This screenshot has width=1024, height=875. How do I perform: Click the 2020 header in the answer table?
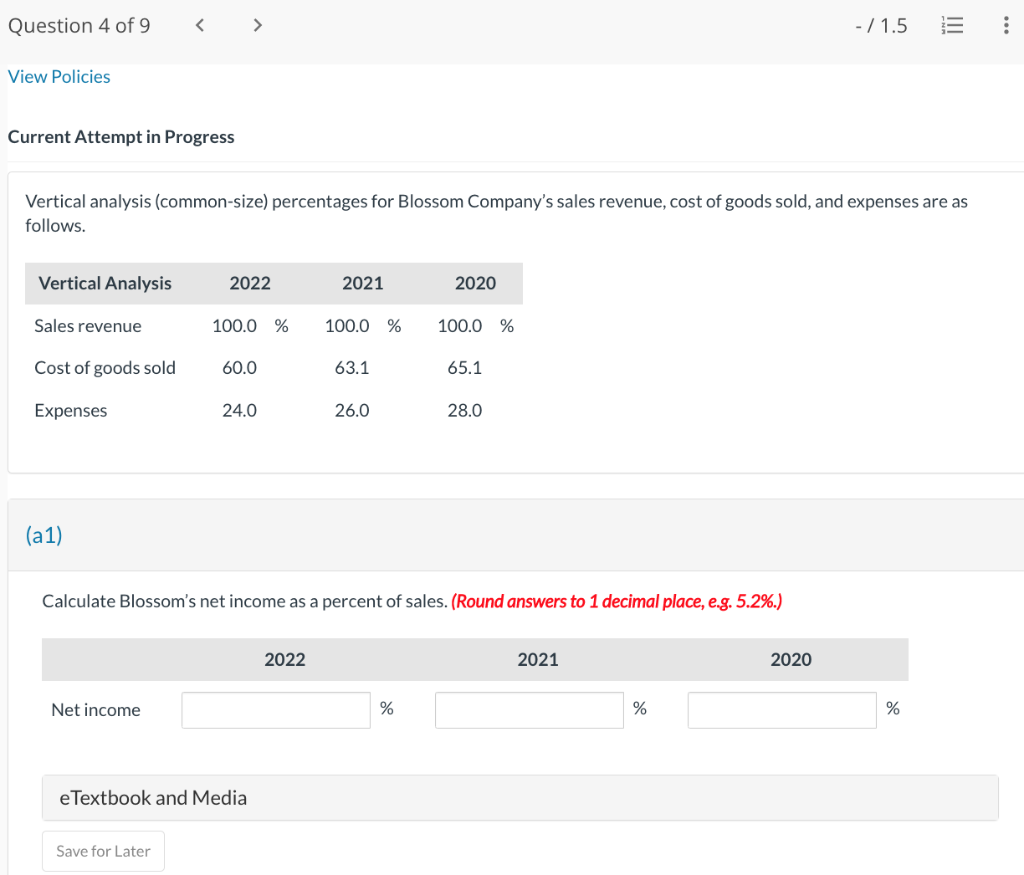(791, 660)
